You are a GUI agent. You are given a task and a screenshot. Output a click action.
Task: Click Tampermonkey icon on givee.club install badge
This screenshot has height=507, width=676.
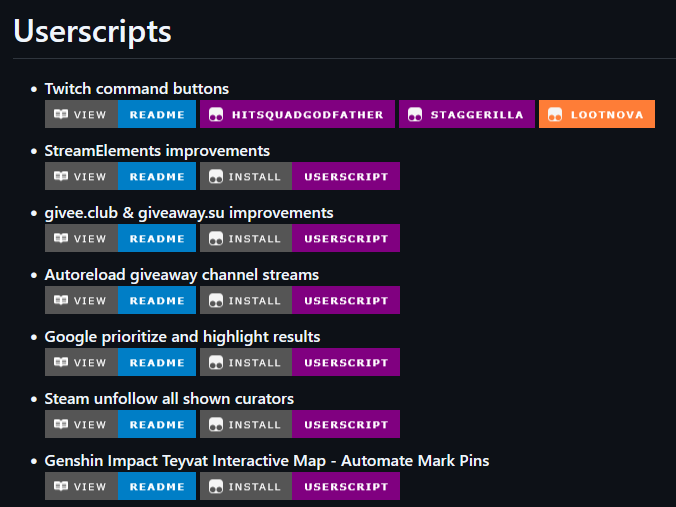coord(216,239)
